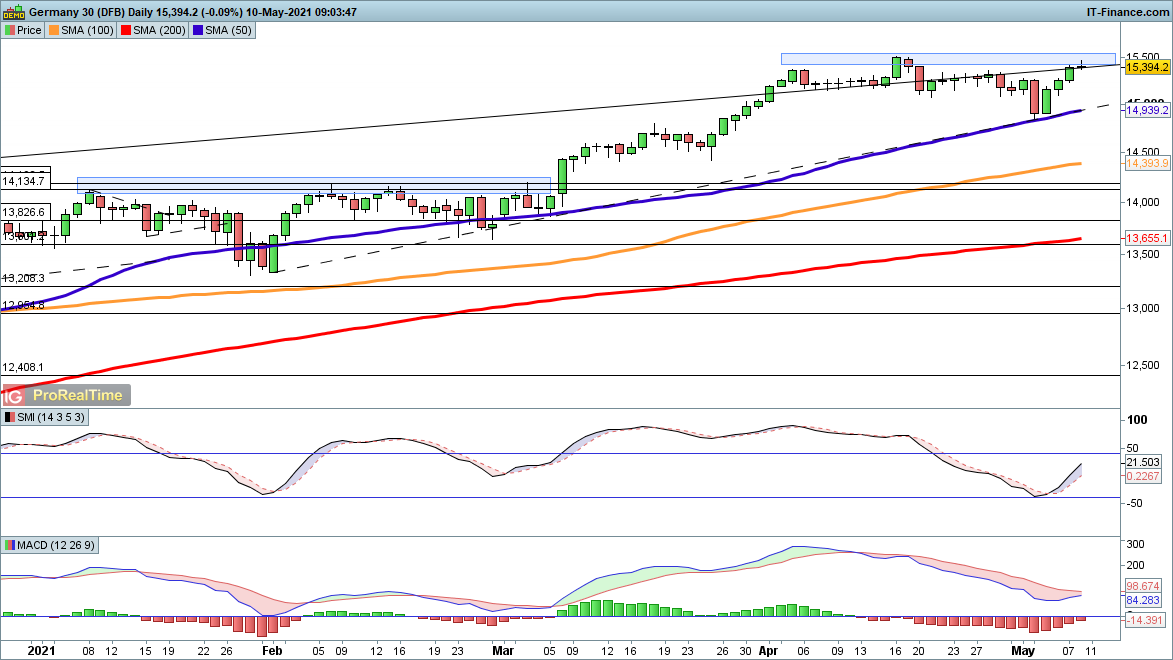Click the MACD indicator color icon
This screenshot has width=1173, height=660.
[10, 545]
